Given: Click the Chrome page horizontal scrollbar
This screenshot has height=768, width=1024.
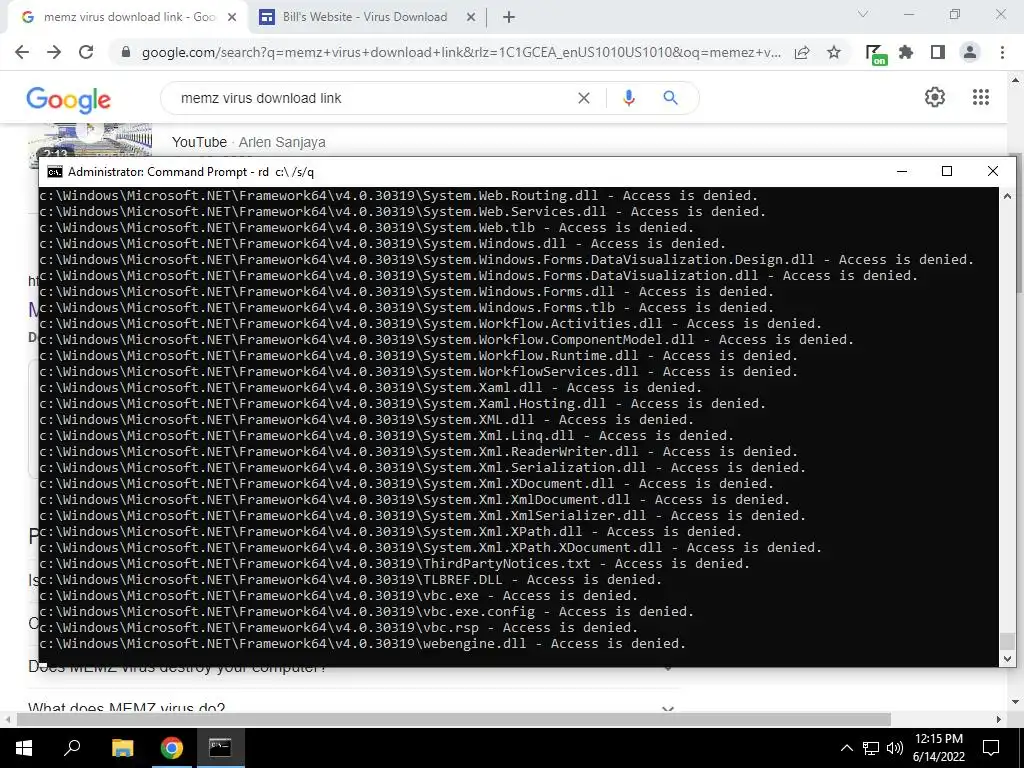Looking at the screenshot, I should 454,719.
